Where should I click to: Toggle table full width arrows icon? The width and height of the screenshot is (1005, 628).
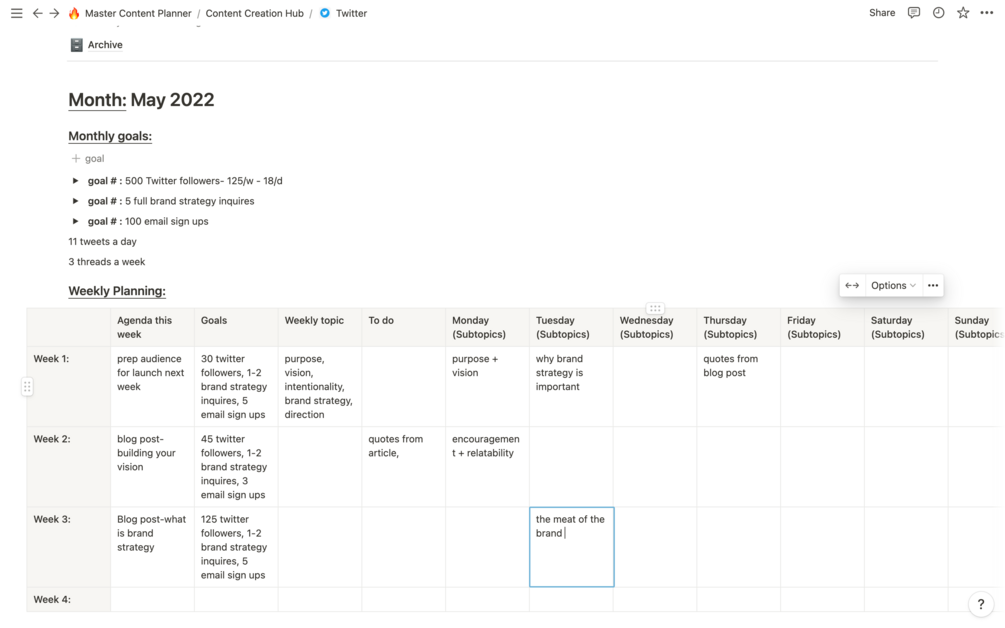click(x=852, y=285)
